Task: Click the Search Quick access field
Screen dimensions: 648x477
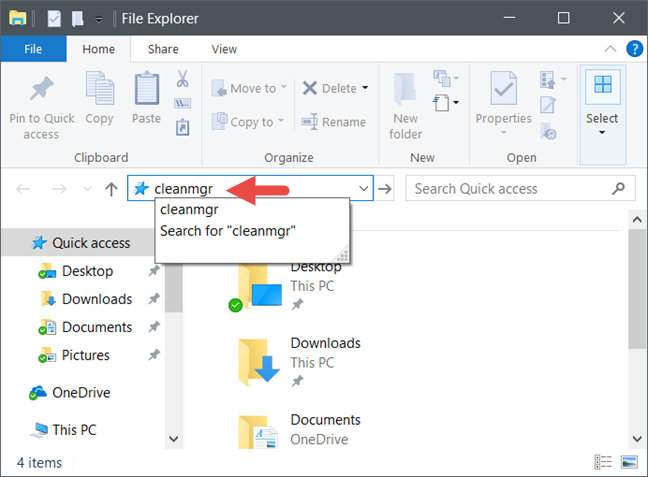Action: pos(520,188)
